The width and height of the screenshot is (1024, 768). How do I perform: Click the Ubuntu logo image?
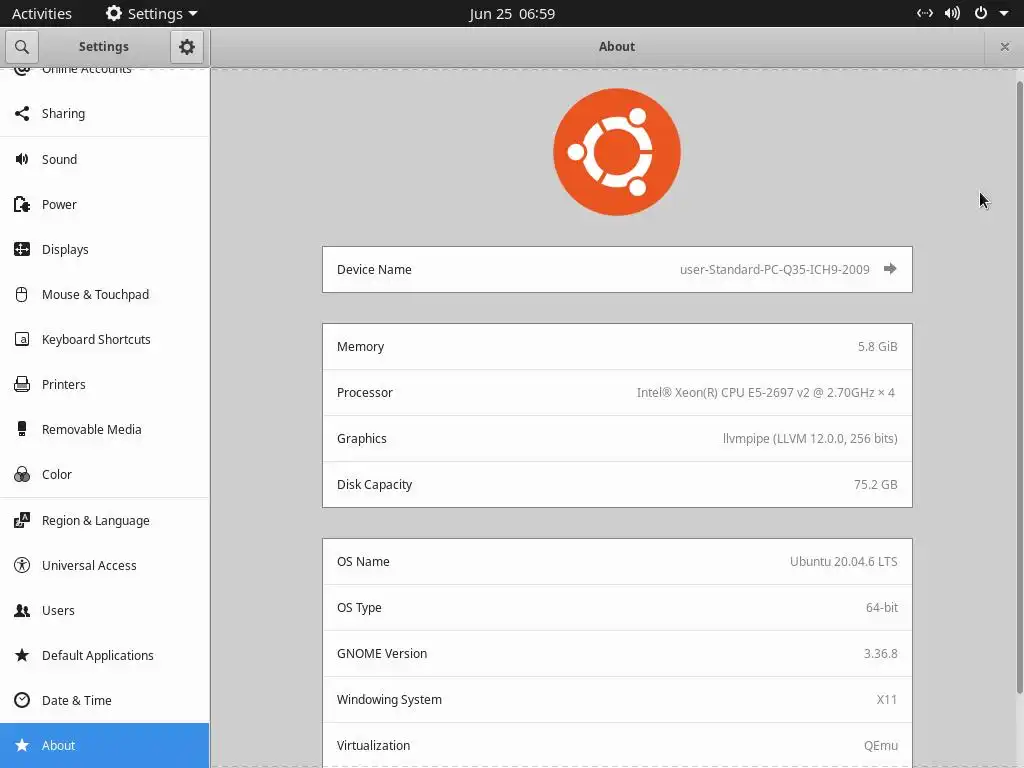tap(616, 152)
